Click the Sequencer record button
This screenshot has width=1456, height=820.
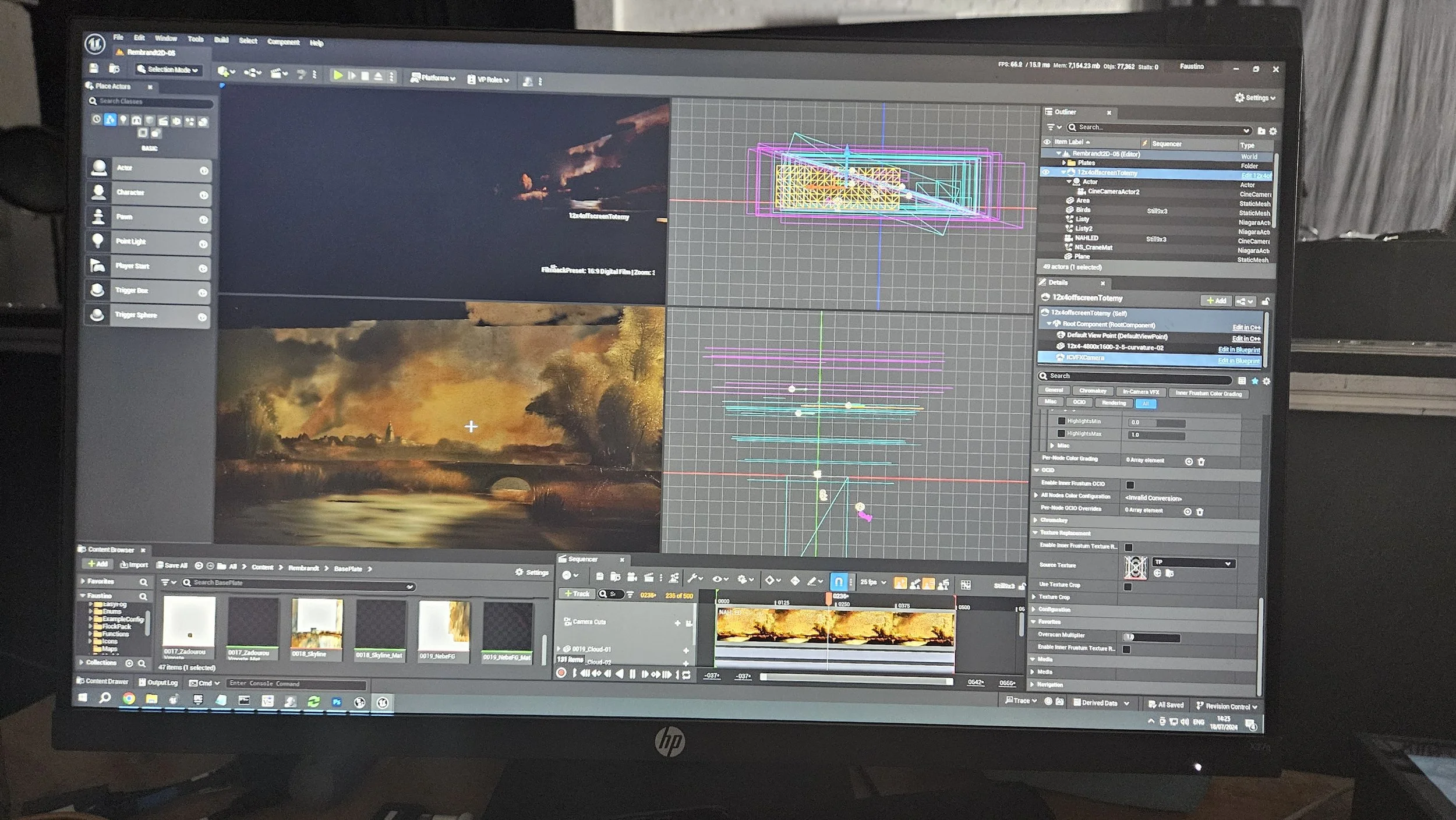point(561,673)
